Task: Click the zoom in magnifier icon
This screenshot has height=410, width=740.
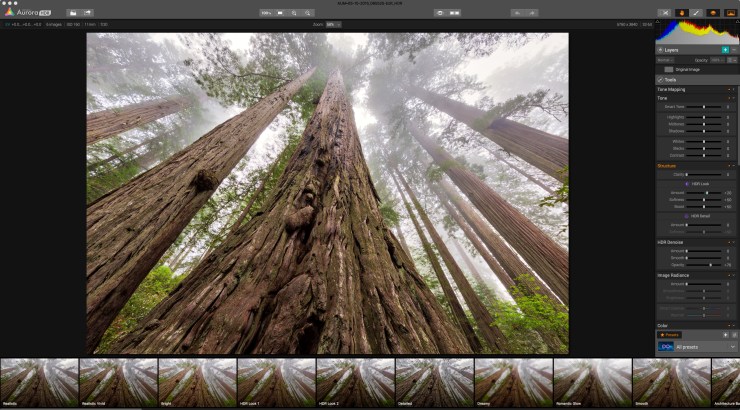Action: 294,13
